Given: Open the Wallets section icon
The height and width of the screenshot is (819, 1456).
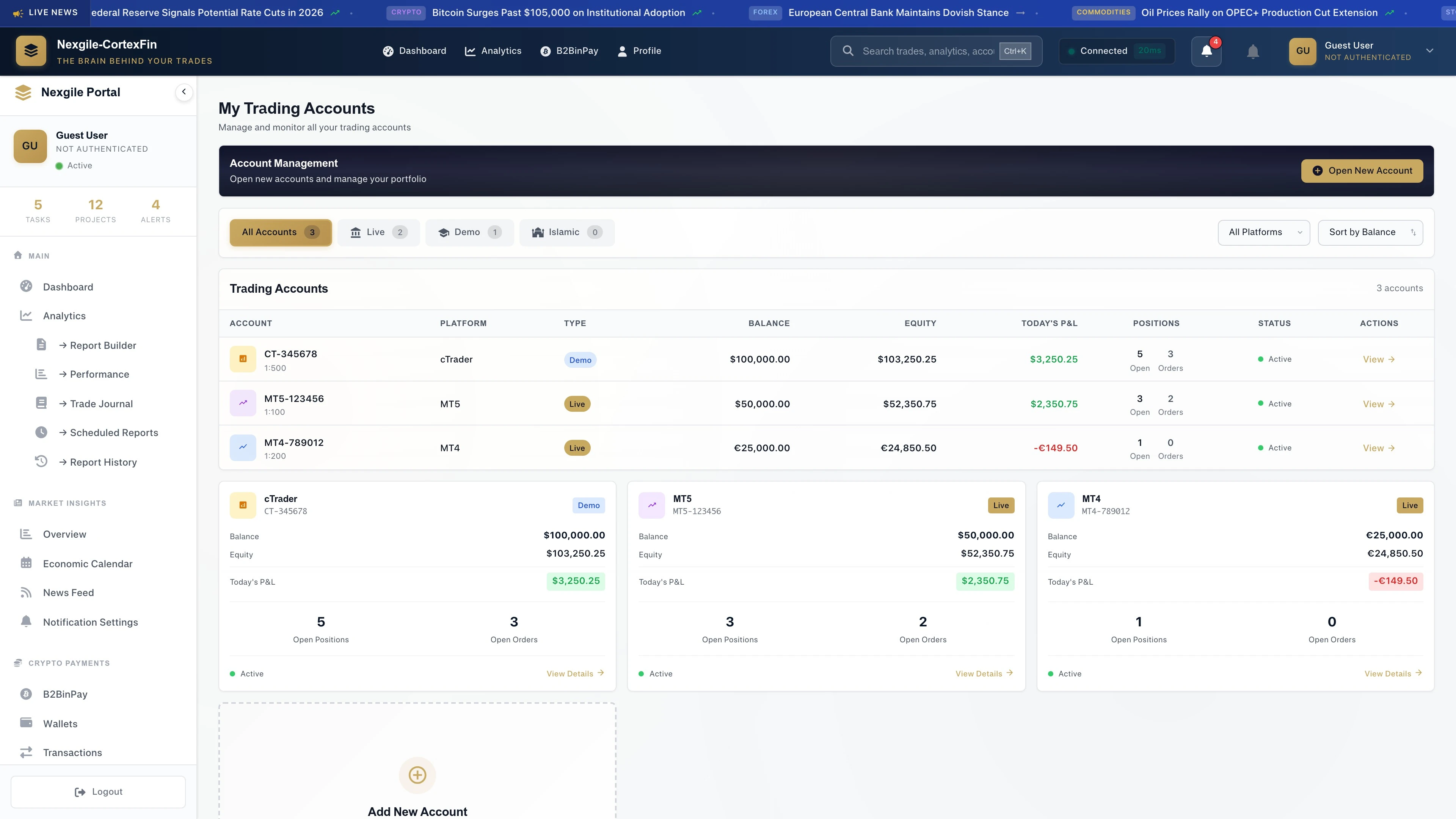Looking at the screenshot, I should coord(26,723).
